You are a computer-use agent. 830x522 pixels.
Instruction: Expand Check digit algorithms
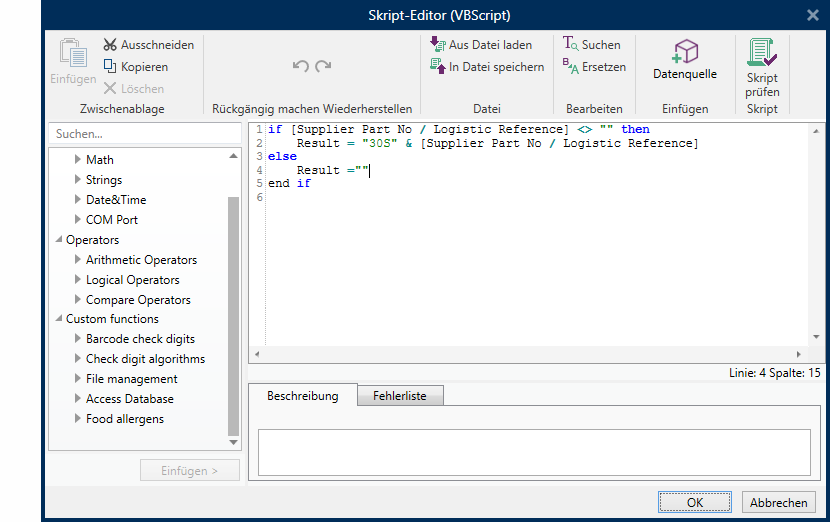click(78, 358)
